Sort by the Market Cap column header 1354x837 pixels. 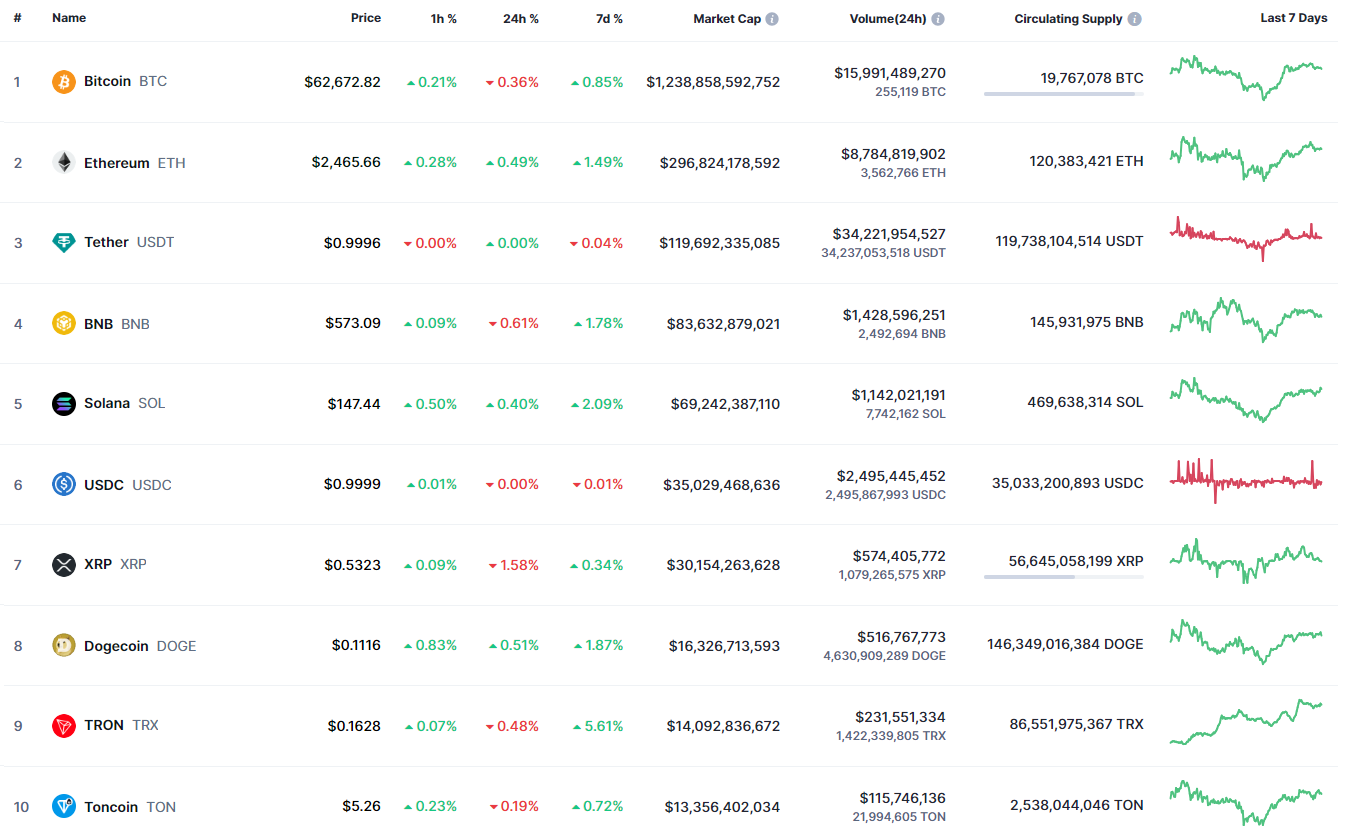[727, 19]
